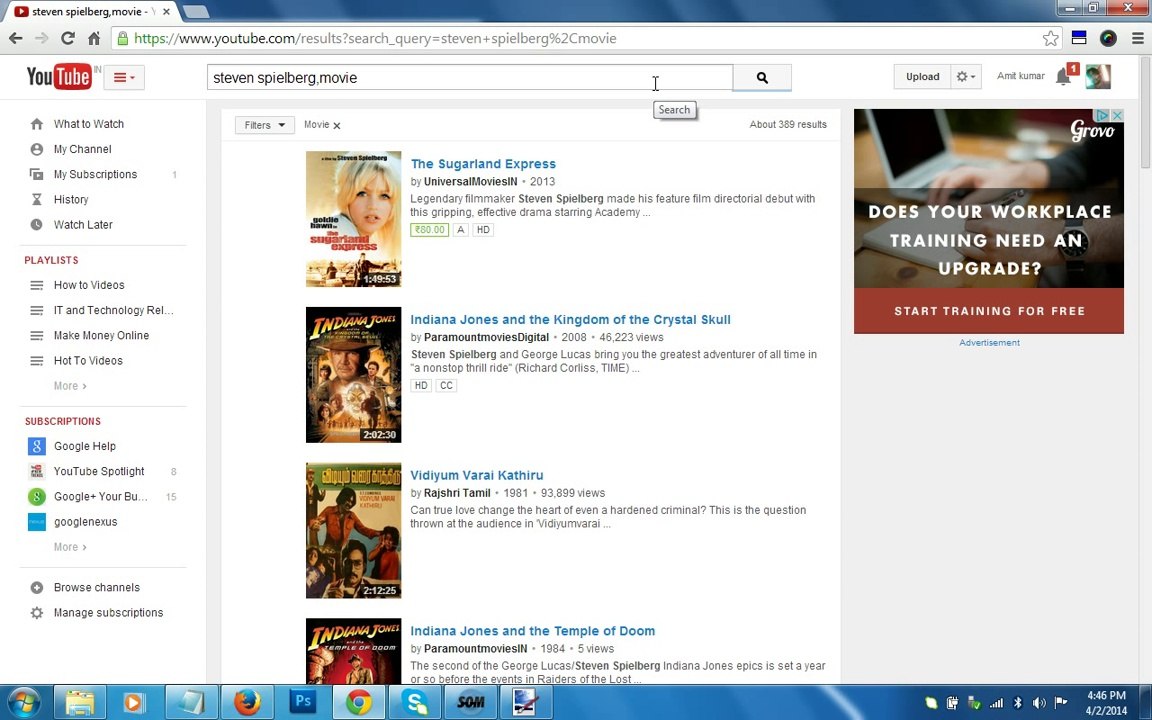
Task: Click the Amit kumar profile avatar
Action: [x=1098, y=76]
